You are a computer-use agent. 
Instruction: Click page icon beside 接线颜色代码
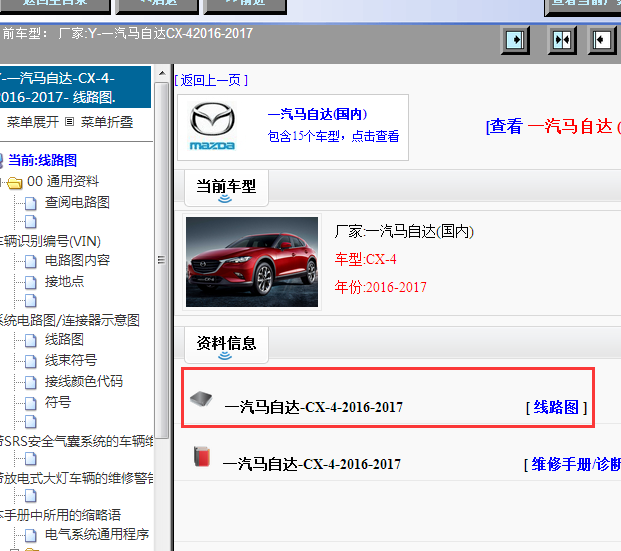[30, 383]
